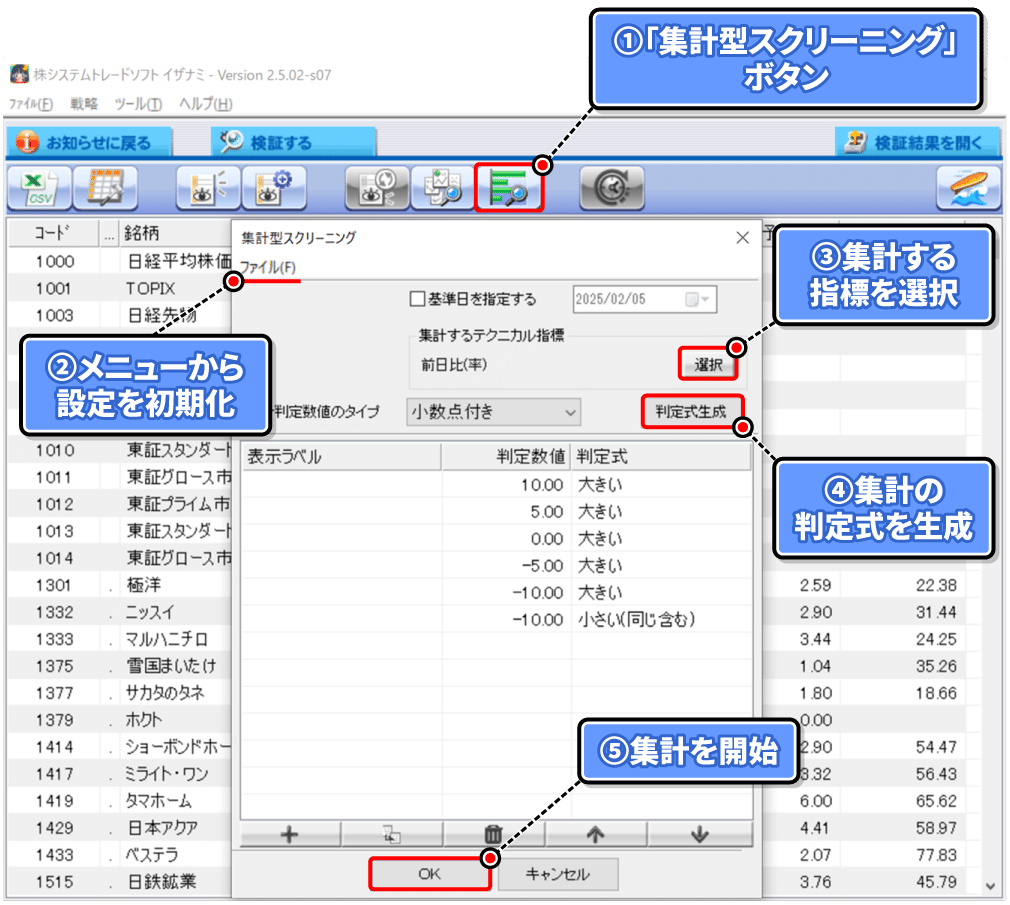1010x905 pixels.
Task: Switch to the 検証する tab
Action: (294, 142)
